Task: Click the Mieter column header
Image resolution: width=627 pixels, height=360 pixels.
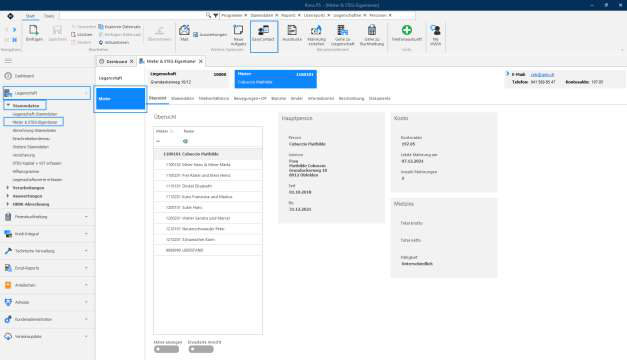Action: (162, 131)
